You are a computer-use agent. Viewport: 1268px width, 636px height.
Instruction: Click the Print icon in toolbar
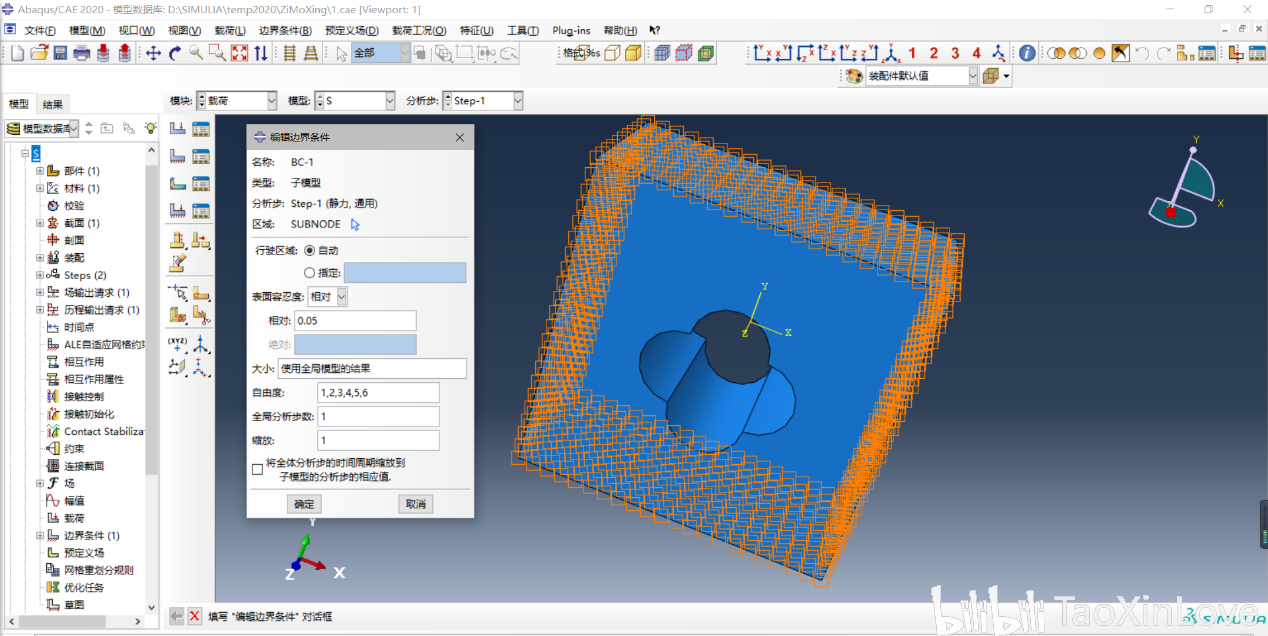point(82,53)
